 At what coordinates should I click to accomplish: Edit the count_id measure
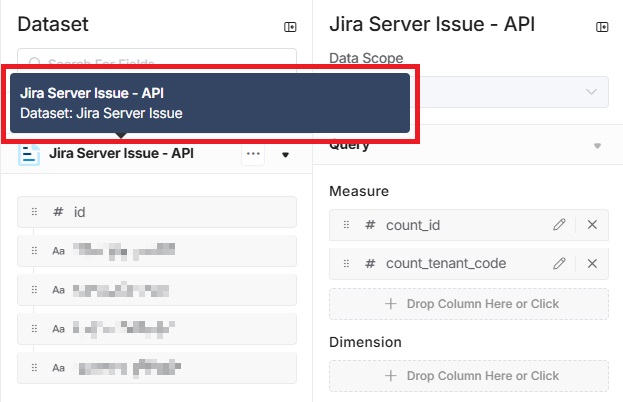559,225
